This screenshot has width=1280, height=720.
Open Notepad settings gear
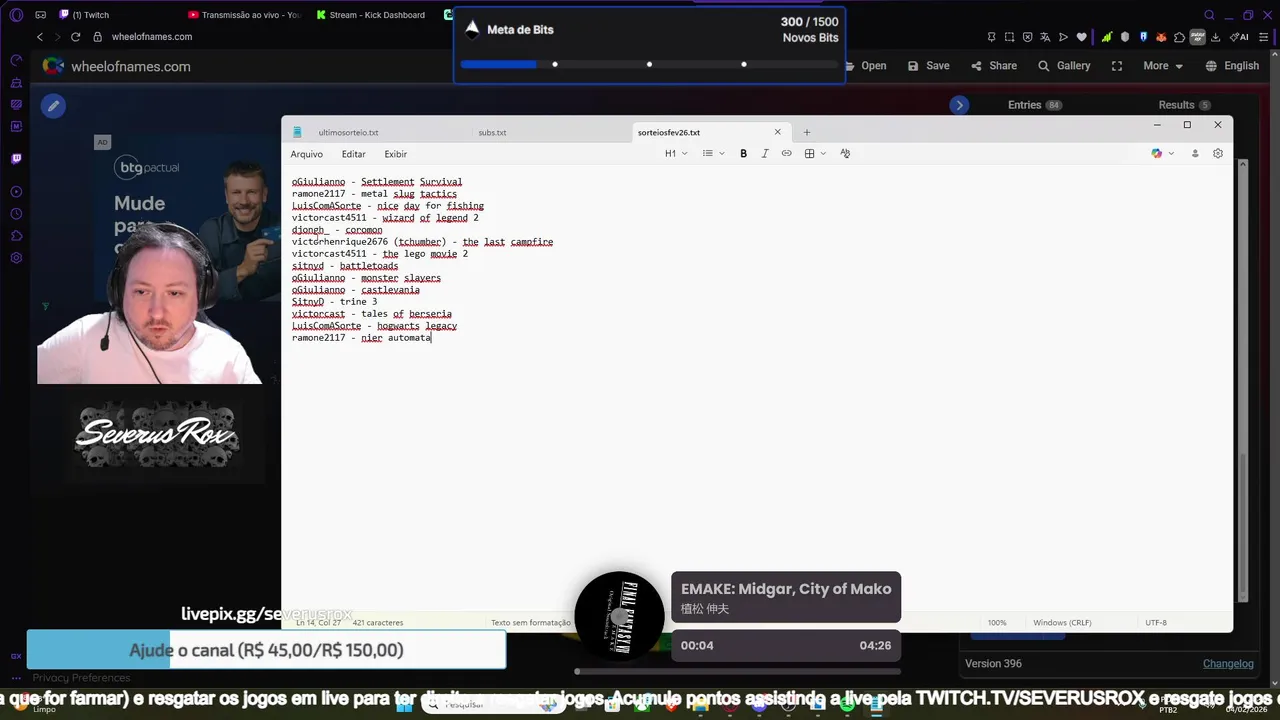click(x=1218, y=153)
